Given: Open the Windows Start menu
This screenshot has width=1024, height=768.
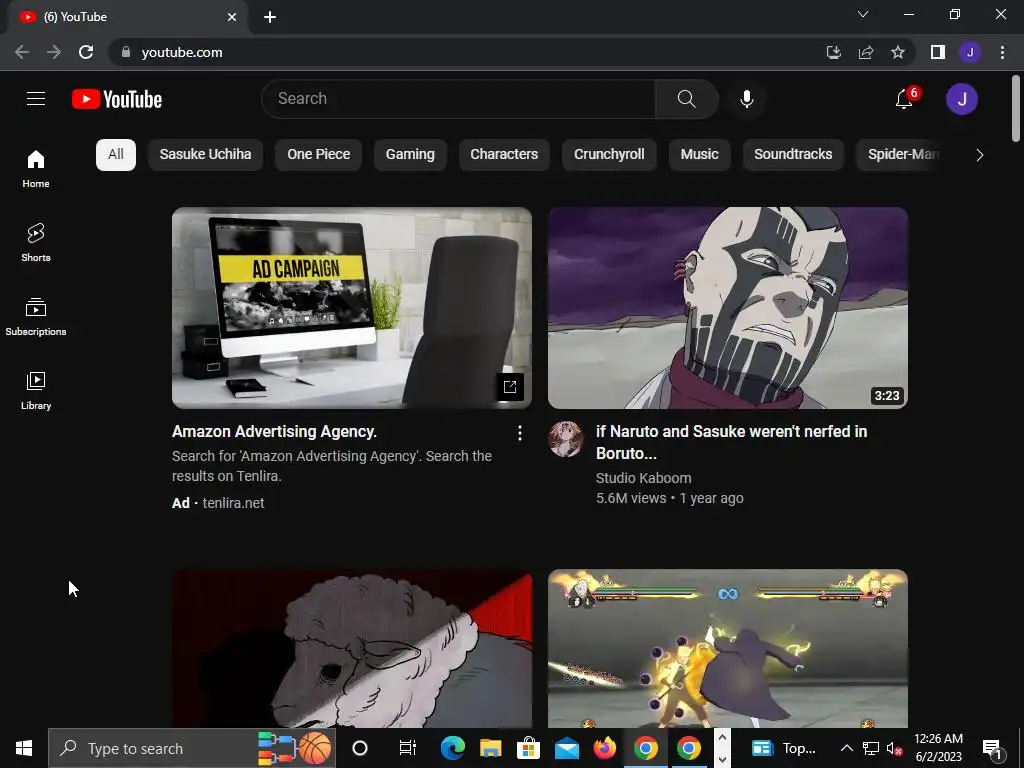Looking at the screenshot, I should point(24,748).
